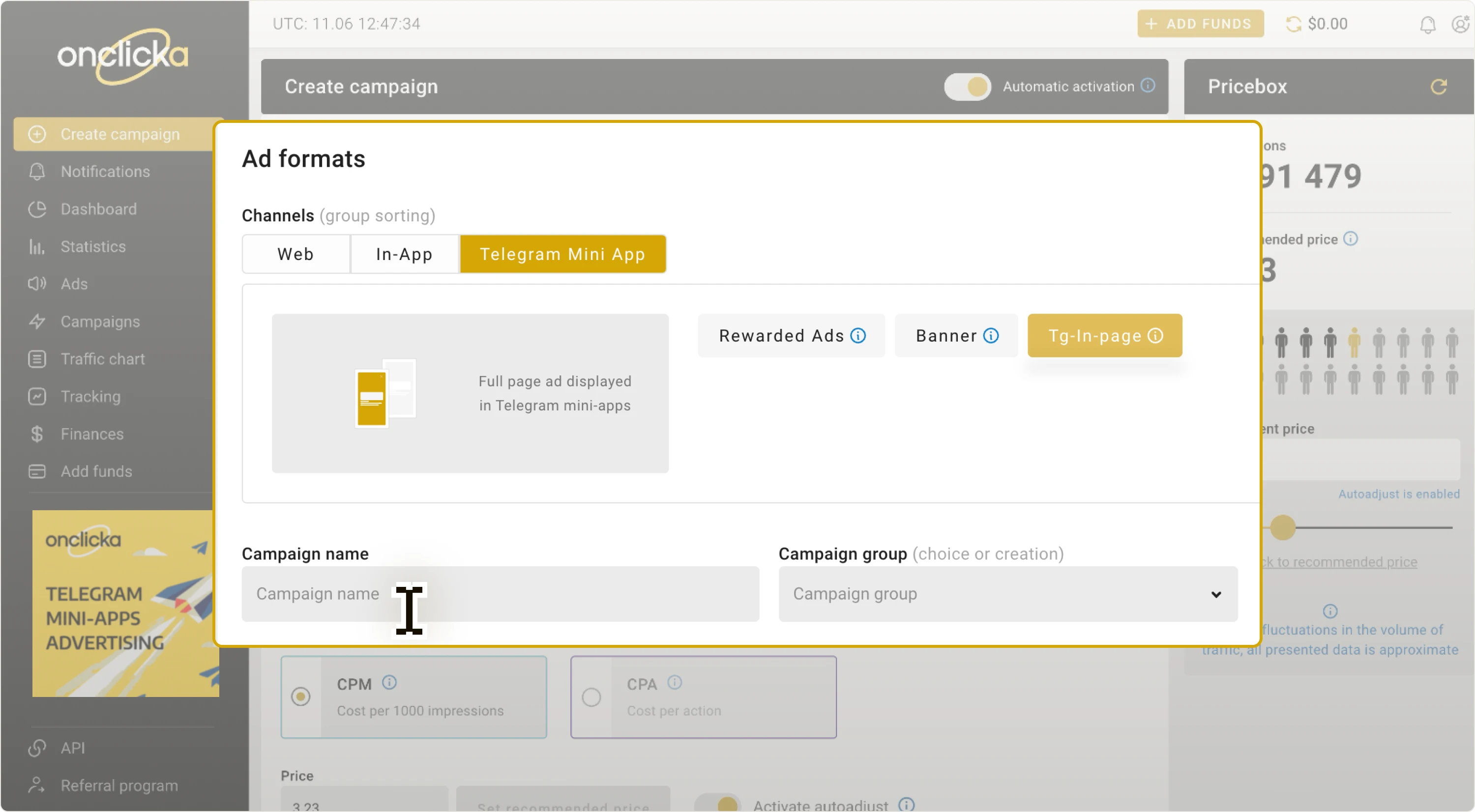Adjust the autoadjust price slider

tap(1283, 527)
